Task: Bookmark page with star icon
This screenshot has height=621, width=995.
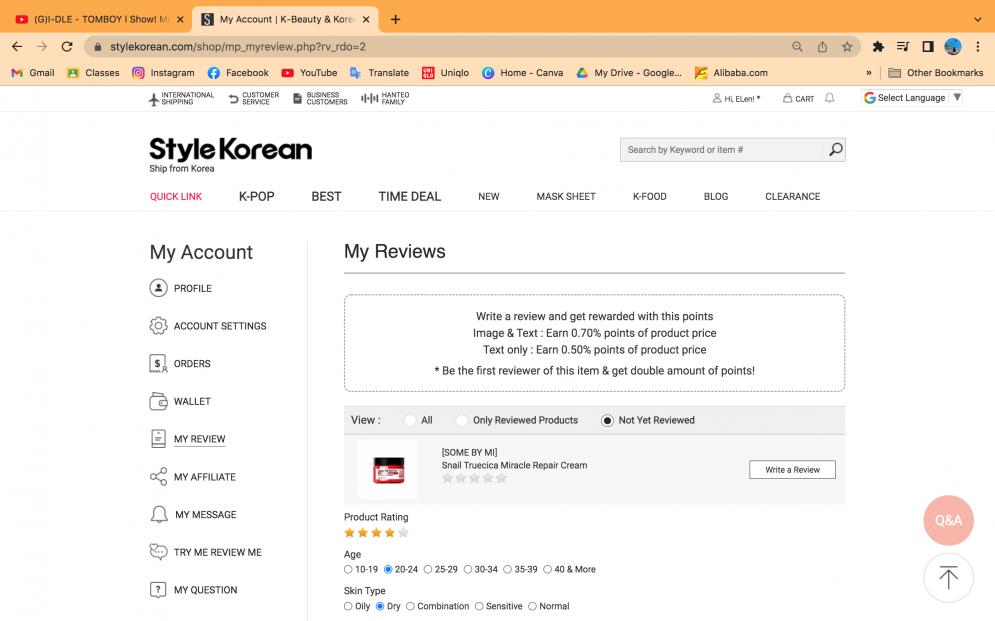Action: tap(847, 47)
